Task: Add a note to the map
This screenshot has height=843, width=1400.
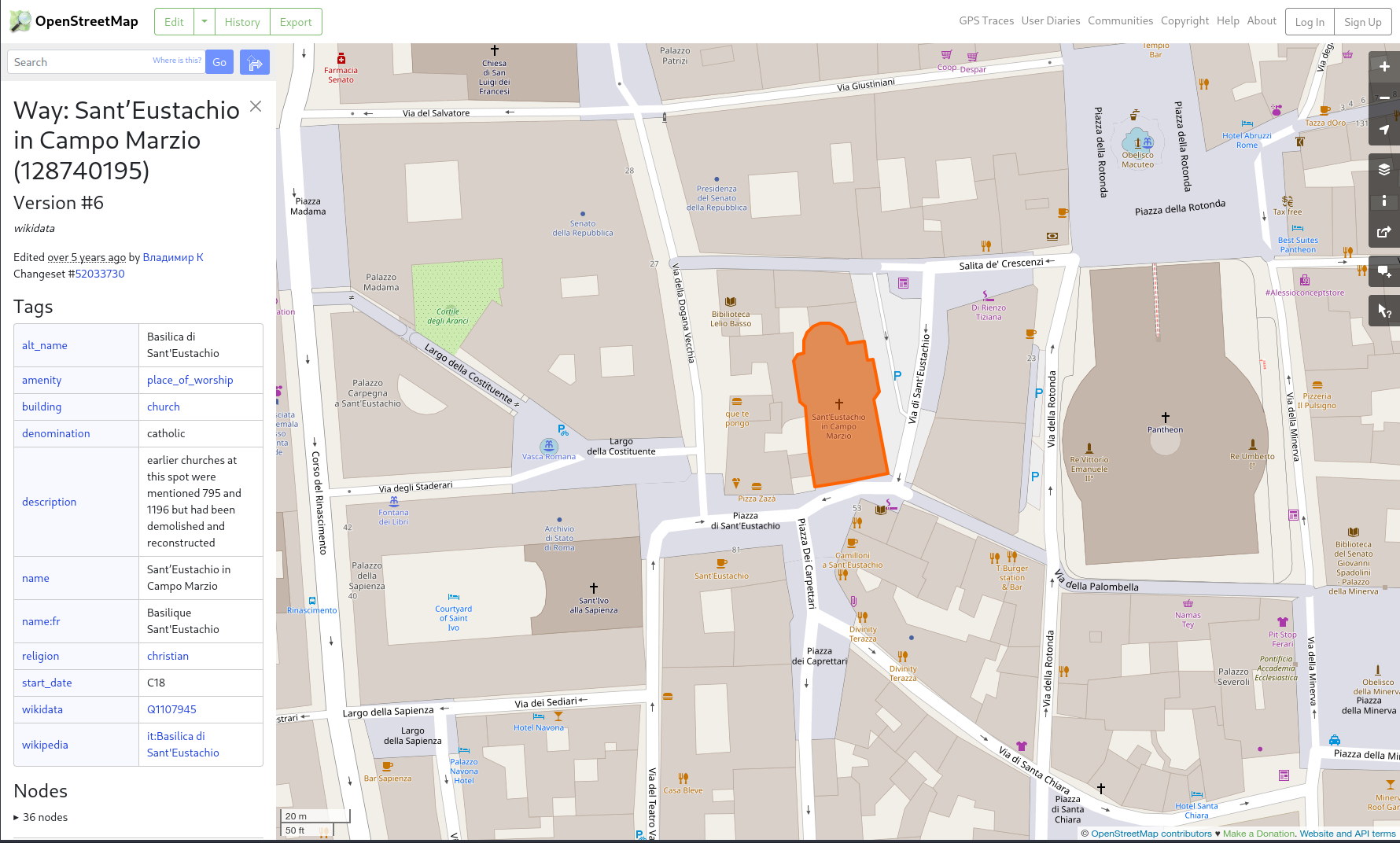Action: (1384, 271)
